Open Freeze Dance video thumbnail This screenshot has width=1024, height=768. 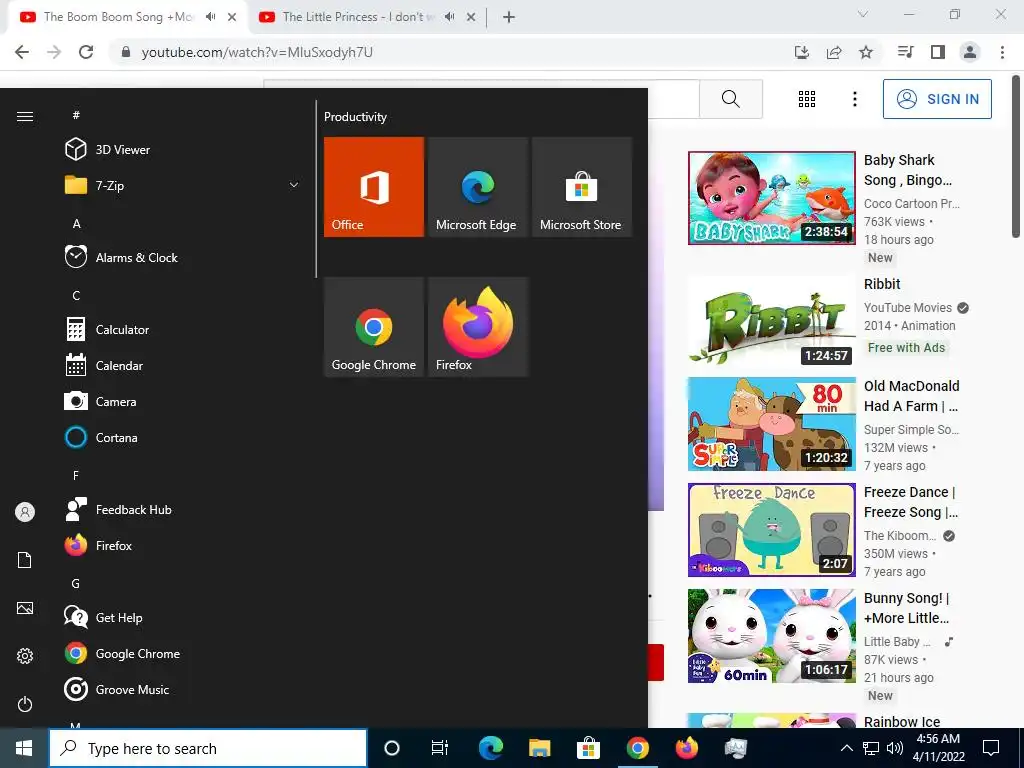(772, 530)
